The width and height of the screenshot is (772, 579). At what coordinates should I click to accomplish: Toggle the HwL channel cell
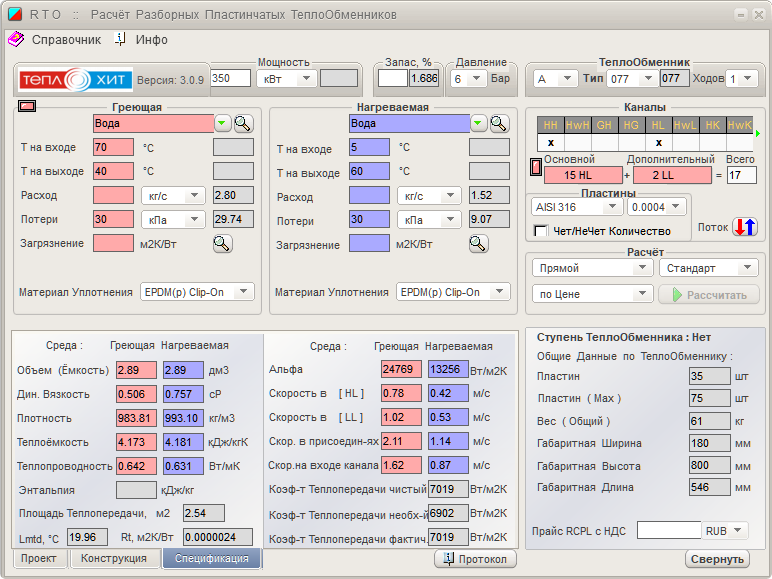point(685,142)
